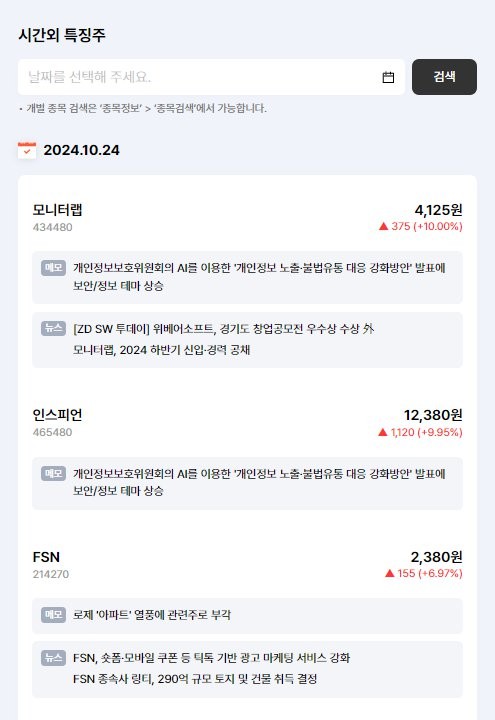Click the FSN stock code 214270

click(51, 574)
